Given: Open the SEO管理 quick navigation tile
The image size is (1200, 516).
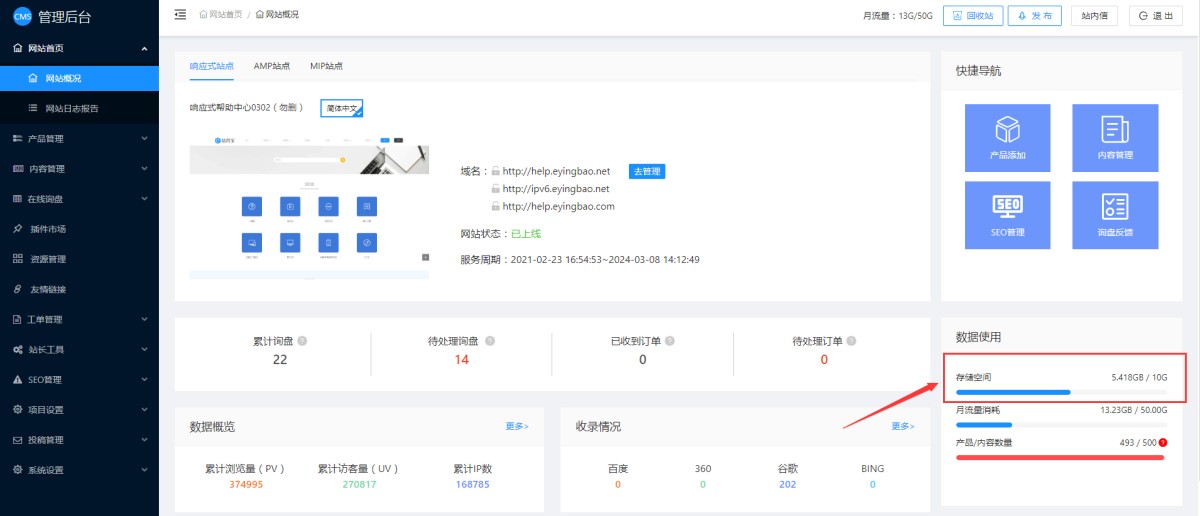Looking at the screenshot, I should [x=1006, y=215].
